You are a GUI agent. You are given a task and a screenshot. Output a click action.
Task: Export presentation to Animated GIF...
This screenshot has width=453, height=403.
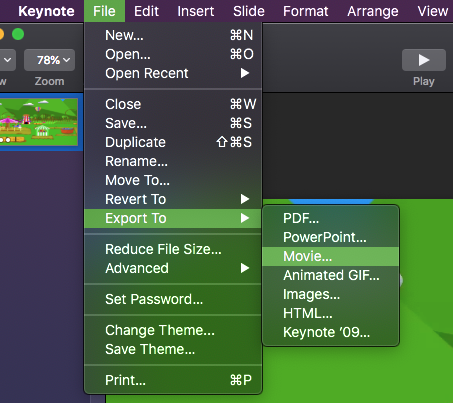[331, 275]
